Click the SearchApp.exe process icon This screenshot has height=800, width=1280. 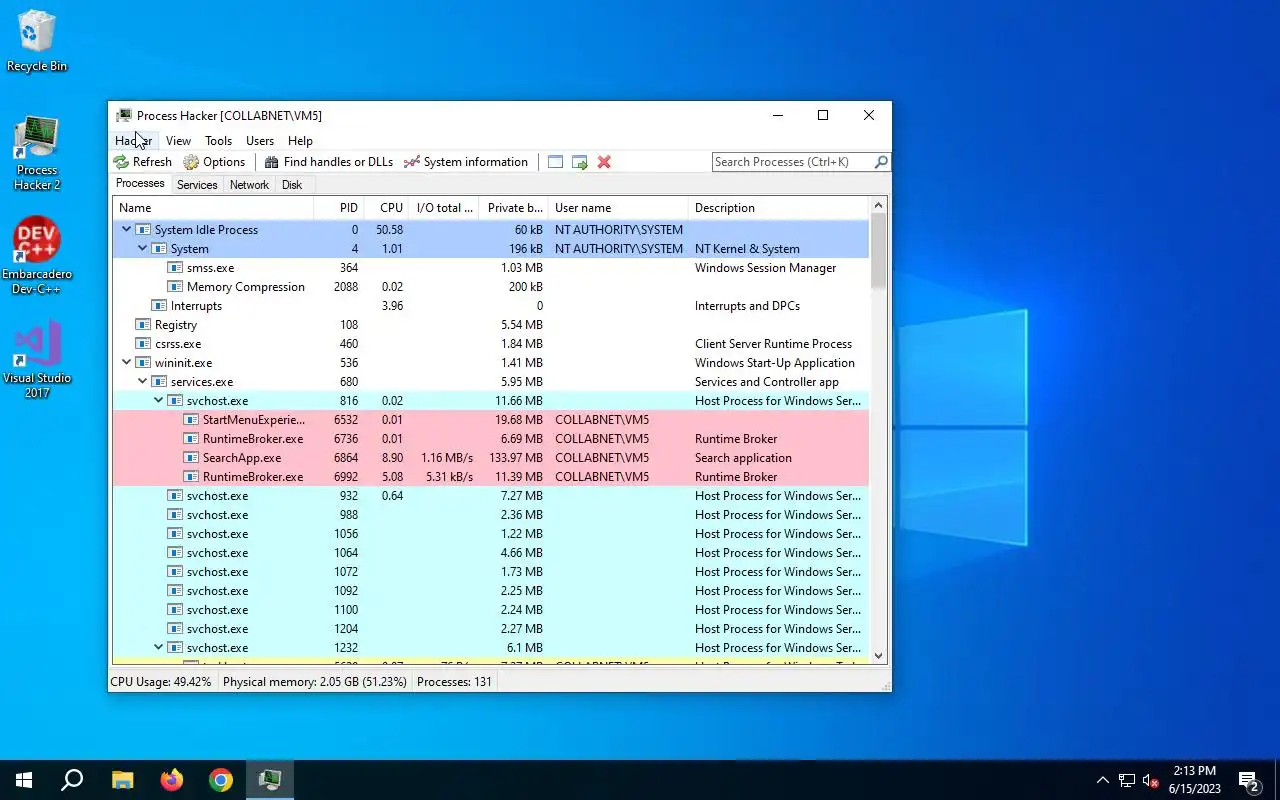click(191, 457)
